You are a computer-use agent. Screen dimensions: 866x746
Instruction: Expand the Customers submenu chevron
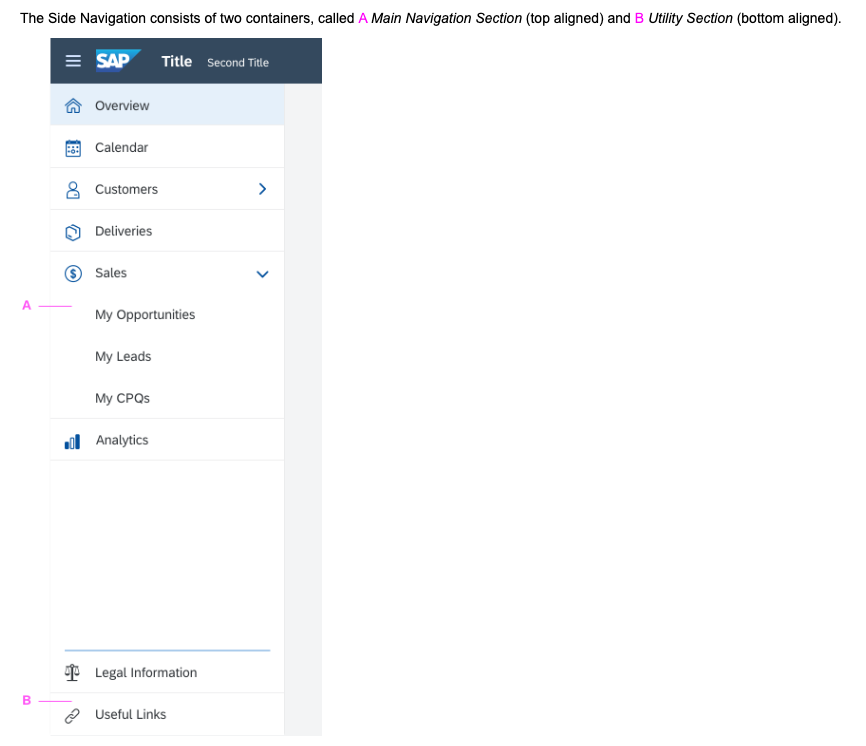(262, 189)
